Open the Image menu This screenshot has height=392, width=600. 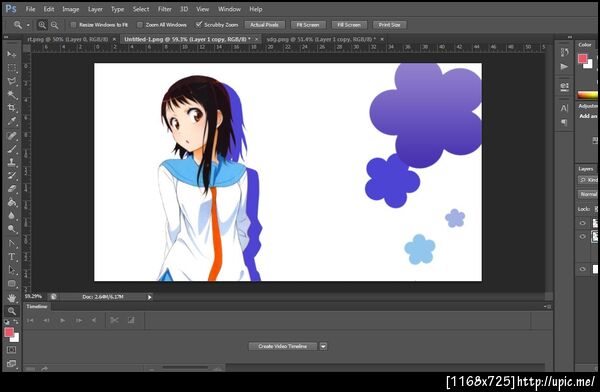coord(71,9)
